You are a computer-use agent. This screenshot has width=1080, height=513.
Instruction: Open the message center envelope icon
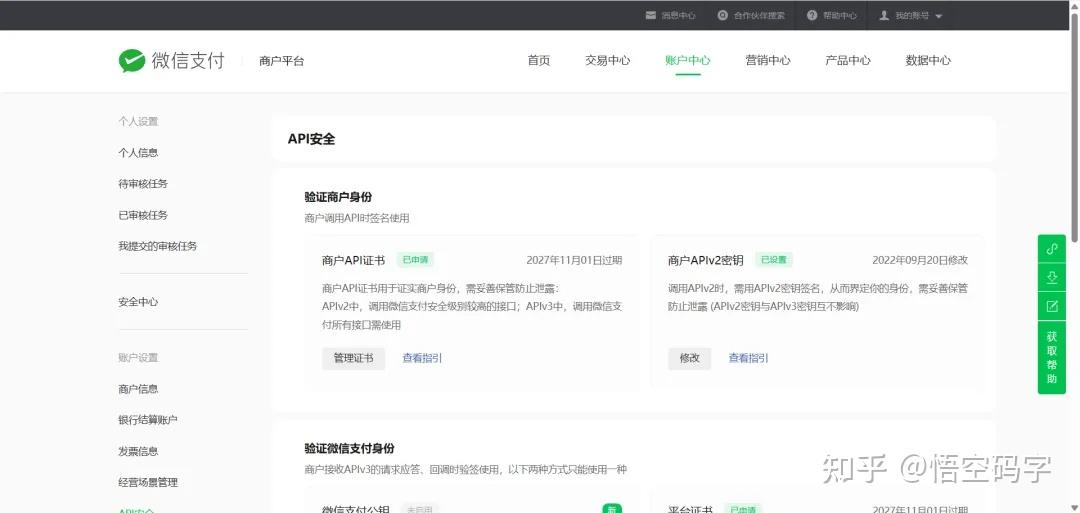click(x=650, y=15)
